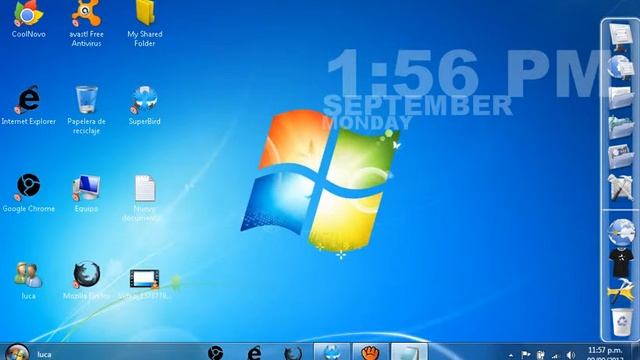The height and width of the screenshot is (360, 640).
Task: Open the computer monitor icon in dock
Action: pyautogui.click(x=620, y=37)
